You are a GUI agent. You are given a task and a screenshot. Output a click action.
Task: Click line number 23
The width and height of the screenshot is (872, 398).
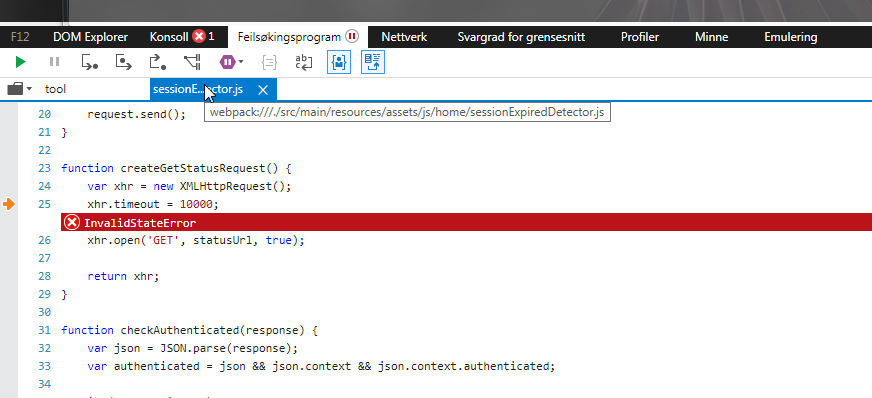44,168
